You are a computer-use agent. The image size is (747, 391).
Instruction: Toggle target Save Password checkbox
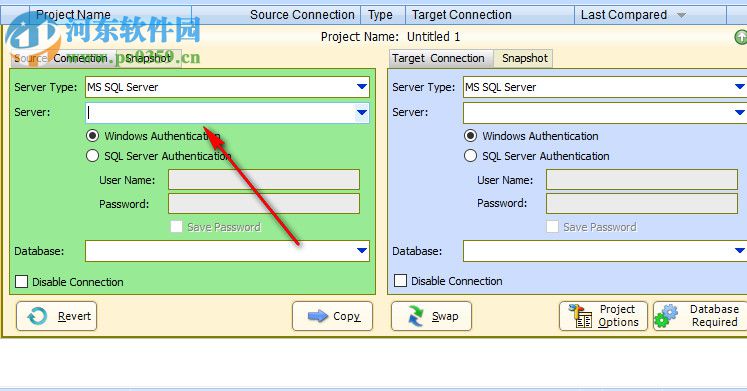click(552, 227)
